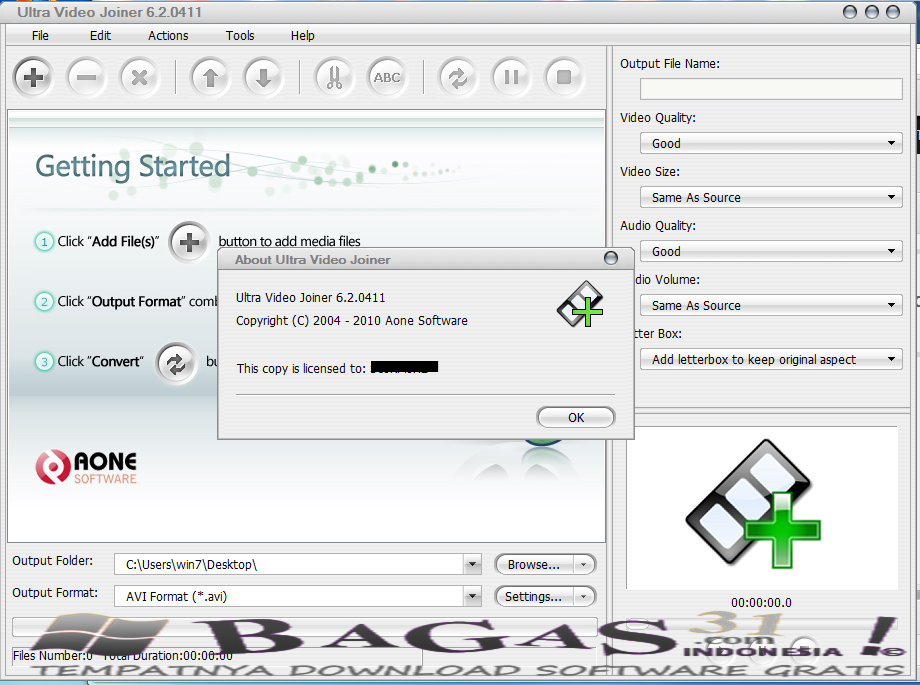Click the Clear list X toolbar icon
920x685 pixels.
pyautogui.click(x=139, y=77)
